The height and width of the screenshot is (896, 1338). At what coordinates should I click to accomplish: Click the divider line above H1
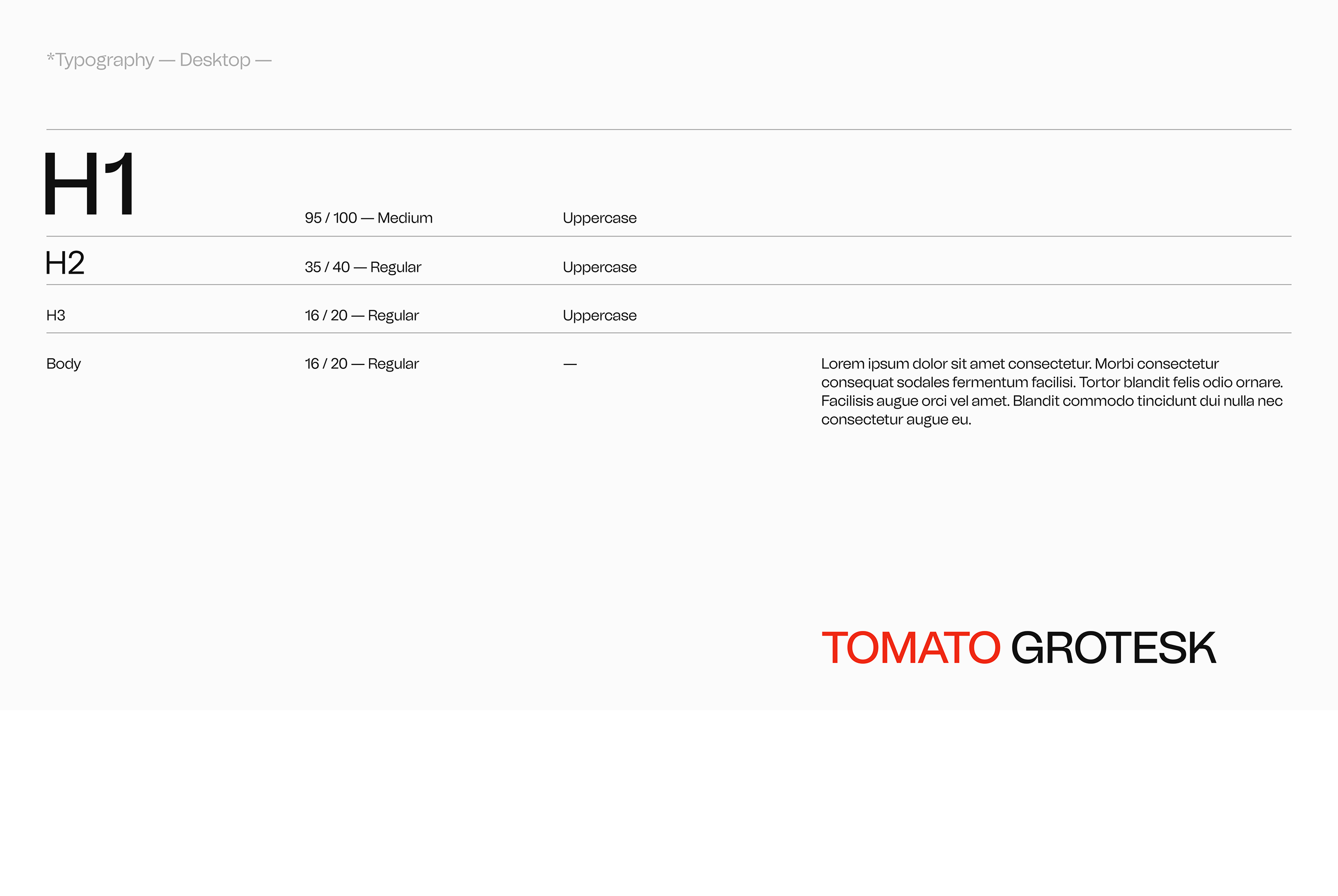pyautogui.click(x=669, y=130)
